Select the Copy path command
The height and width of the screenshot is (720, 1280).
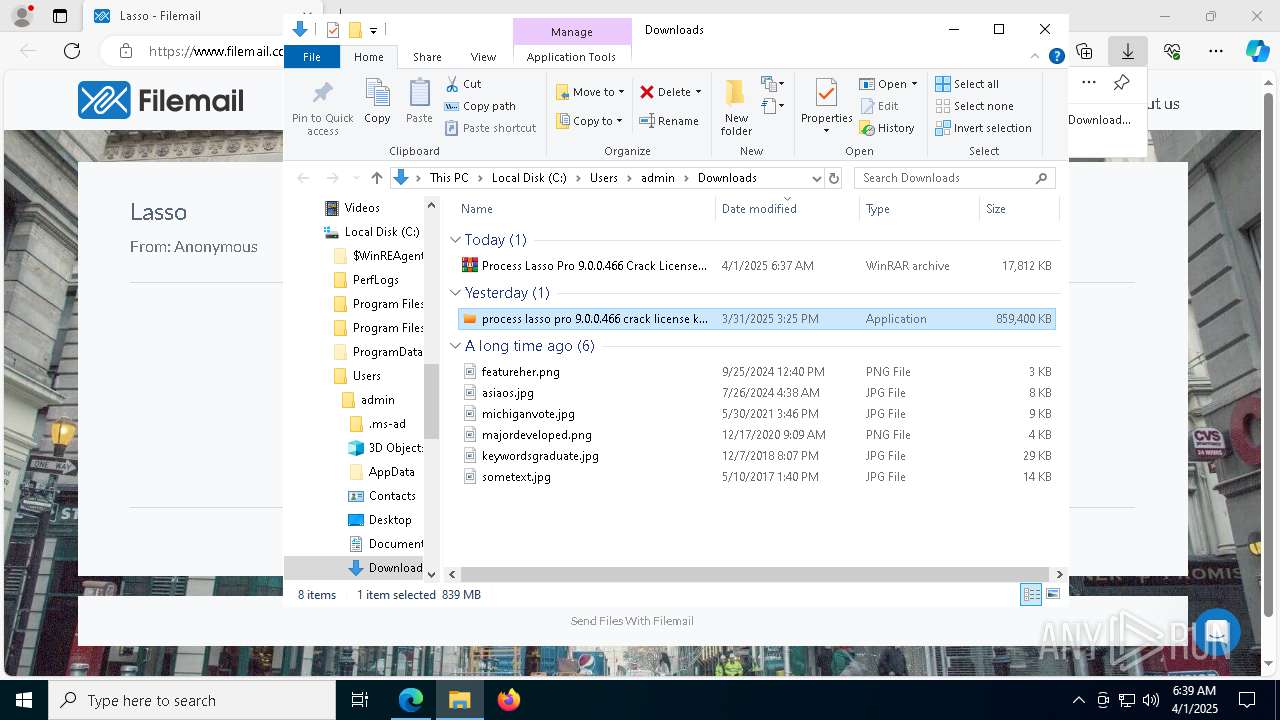pos(480,106)
